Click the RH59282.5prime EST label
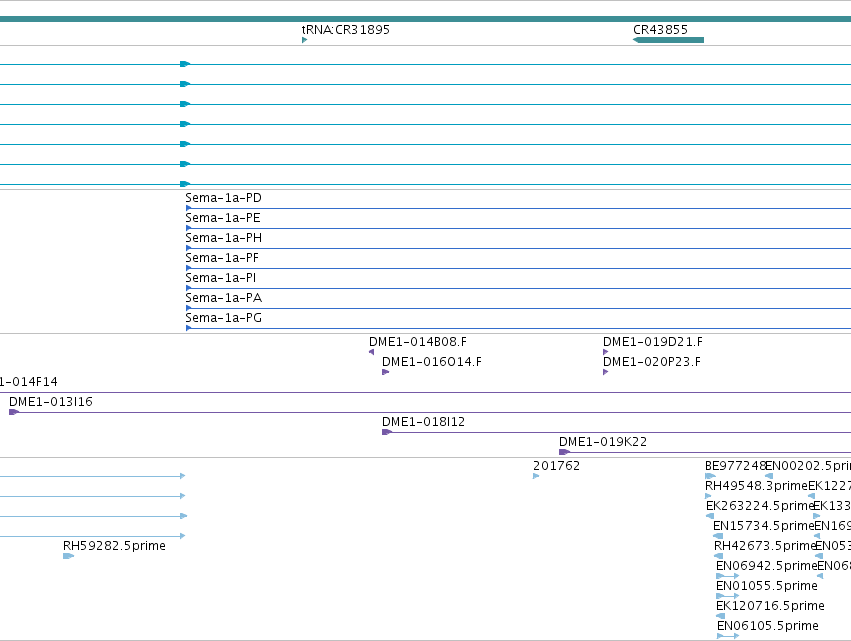The height and width of the screenshot is (641, 851). point(114,546)
